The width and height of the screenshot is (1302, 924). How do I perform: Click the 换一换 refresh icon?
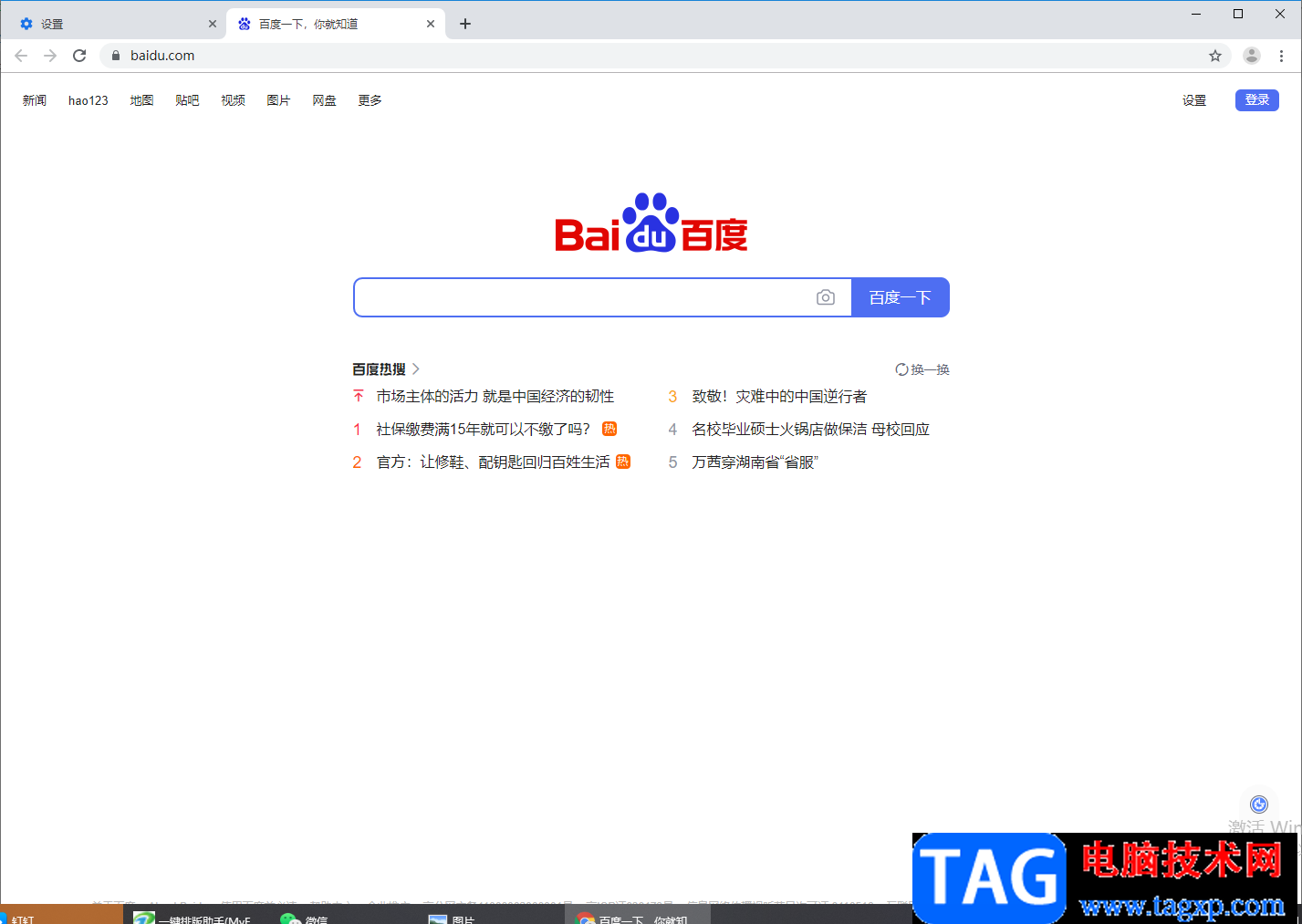[x=901, y=369]
